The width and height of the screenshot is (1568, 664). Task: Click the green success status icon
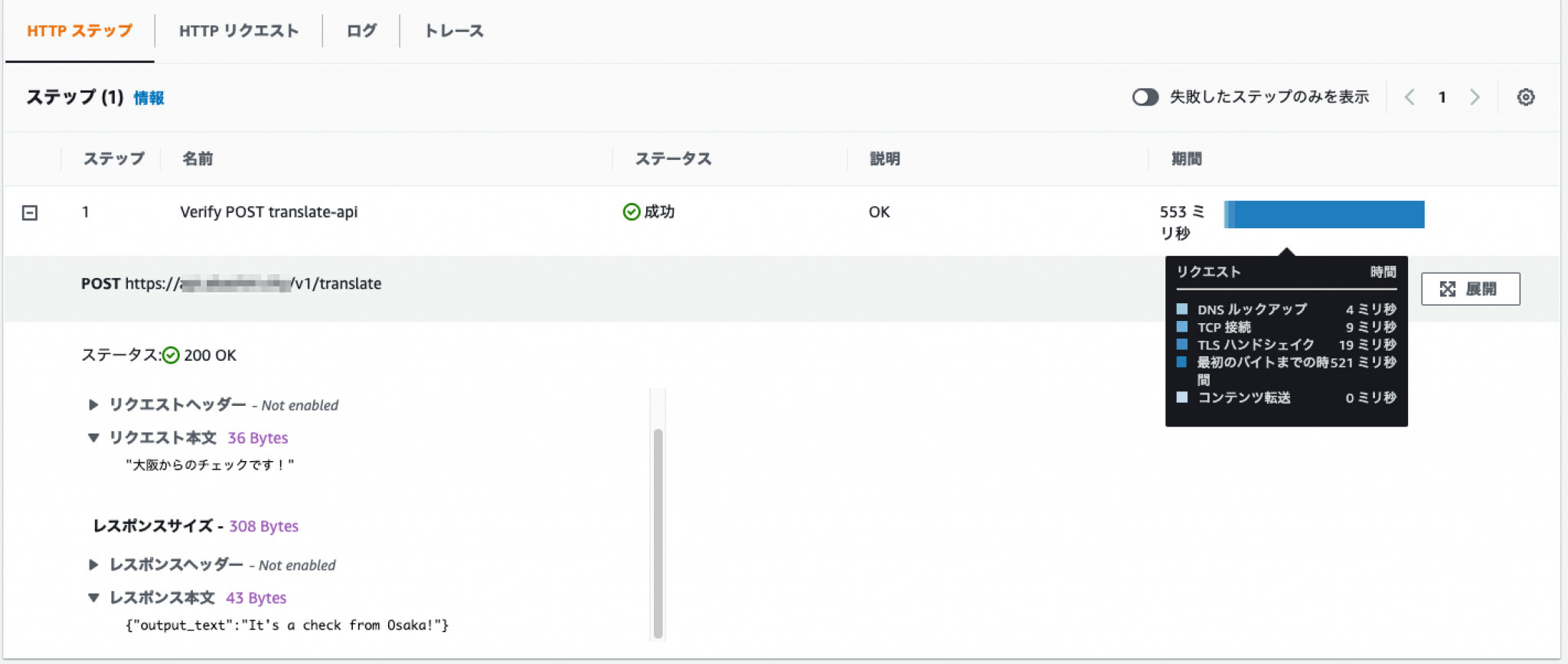click(x=631, y=212)
